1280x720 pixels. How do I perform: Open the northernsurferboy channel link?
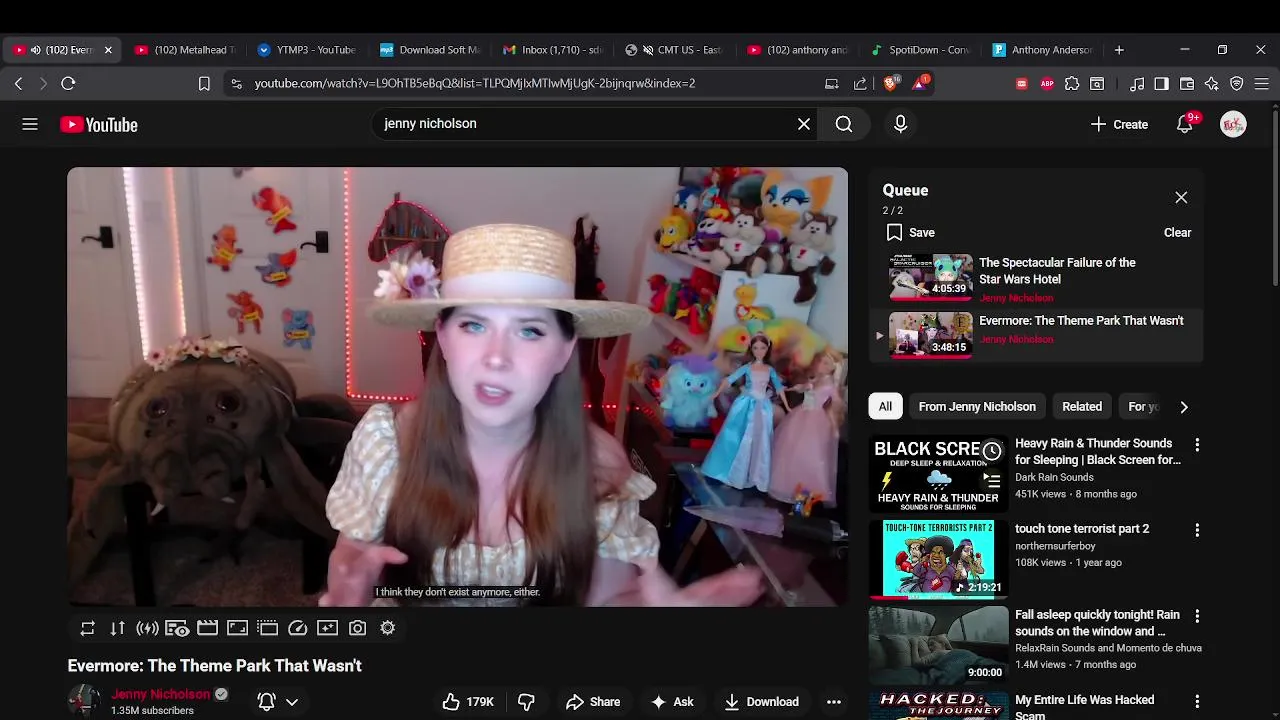[x=1055, y=546]
